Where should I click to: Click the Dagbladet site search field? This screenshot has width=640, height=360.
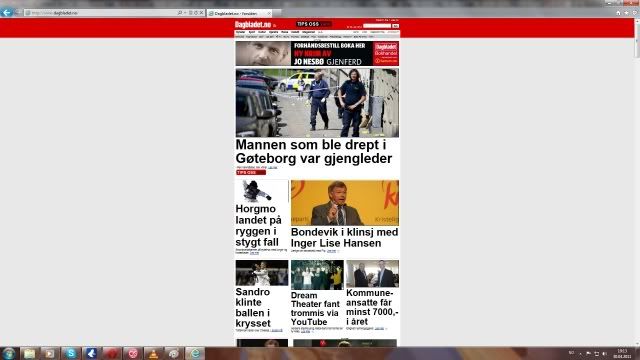[377, 26]
